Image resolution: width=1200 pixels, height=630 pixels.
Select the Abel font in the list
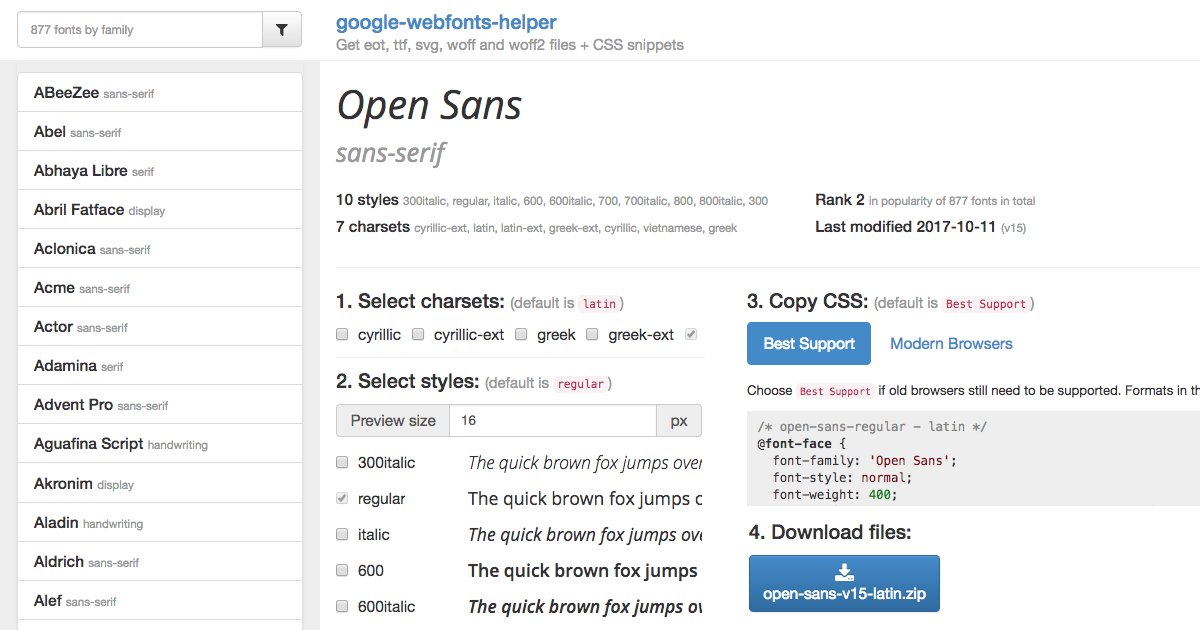point(160,132)
